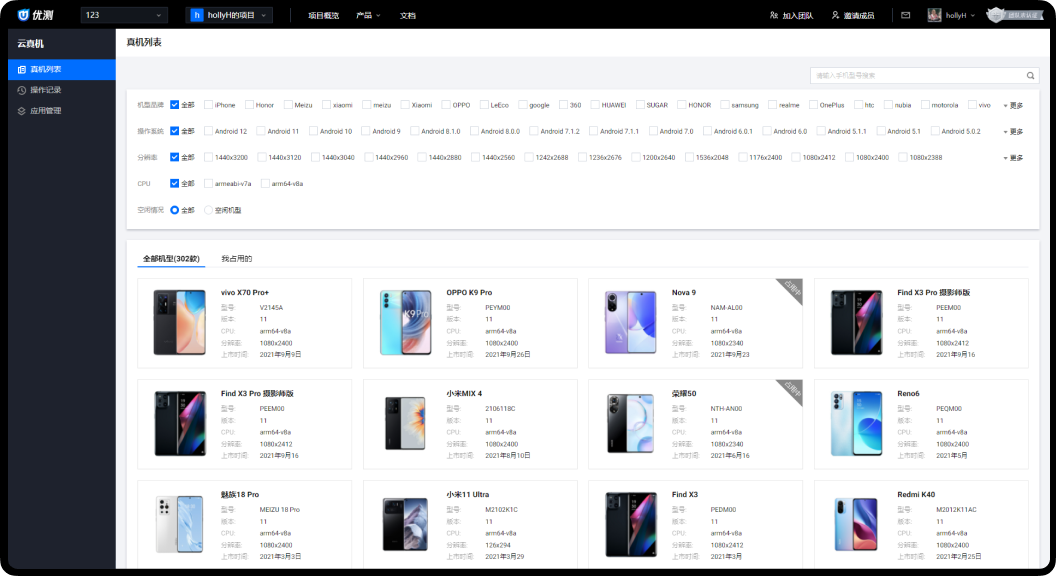Viewport: 1056px width, 576px height.
Task: Click model number NAM-AL00 text
Action: (x=726, y=308)
